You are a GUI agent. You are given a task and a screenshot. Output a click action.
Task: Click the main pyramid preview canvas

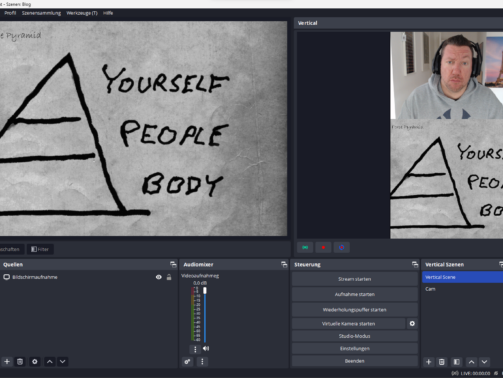(x=143, y=129)
